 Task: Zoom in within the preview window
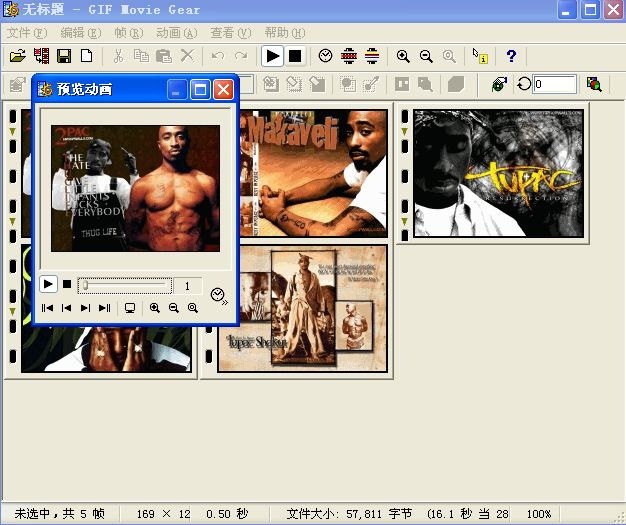pyautogui.click(x=155, y=308)
